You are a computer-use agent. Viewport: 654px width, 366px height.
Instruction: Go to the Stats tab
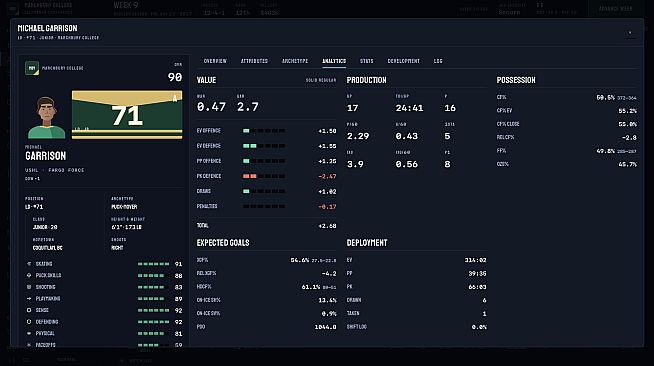pyautogui.click(x=367, y=61)
